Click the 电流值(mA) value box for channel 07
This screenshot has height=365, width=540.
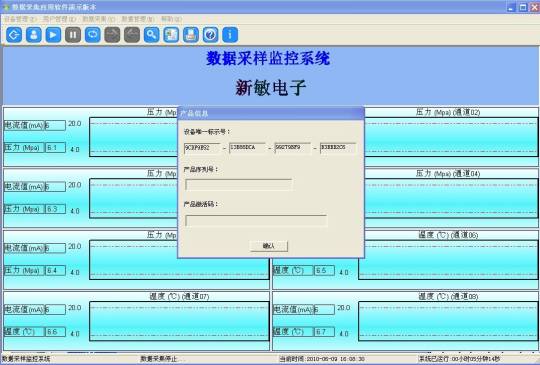(55, 309)
